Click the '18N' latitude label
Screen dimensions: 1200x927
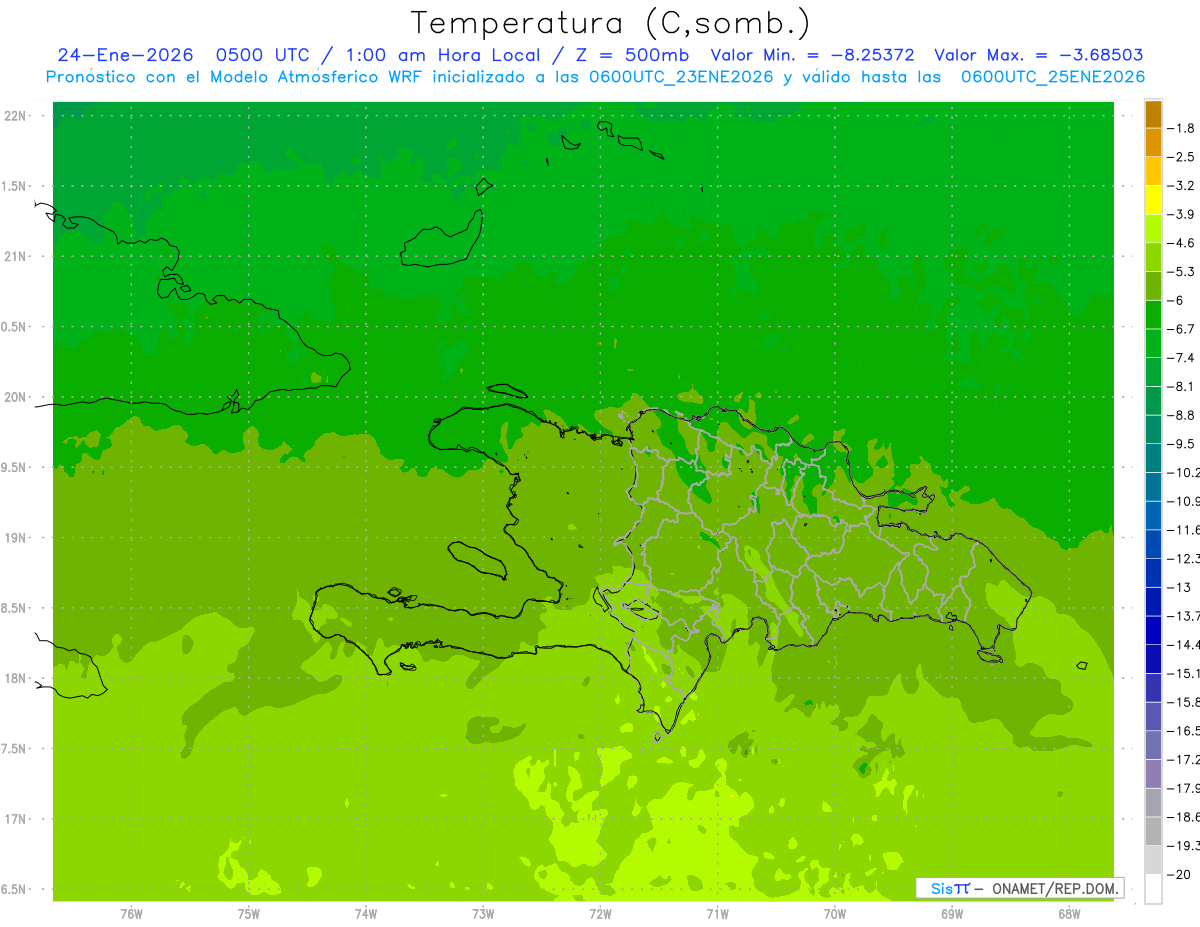tap(15, 678)
